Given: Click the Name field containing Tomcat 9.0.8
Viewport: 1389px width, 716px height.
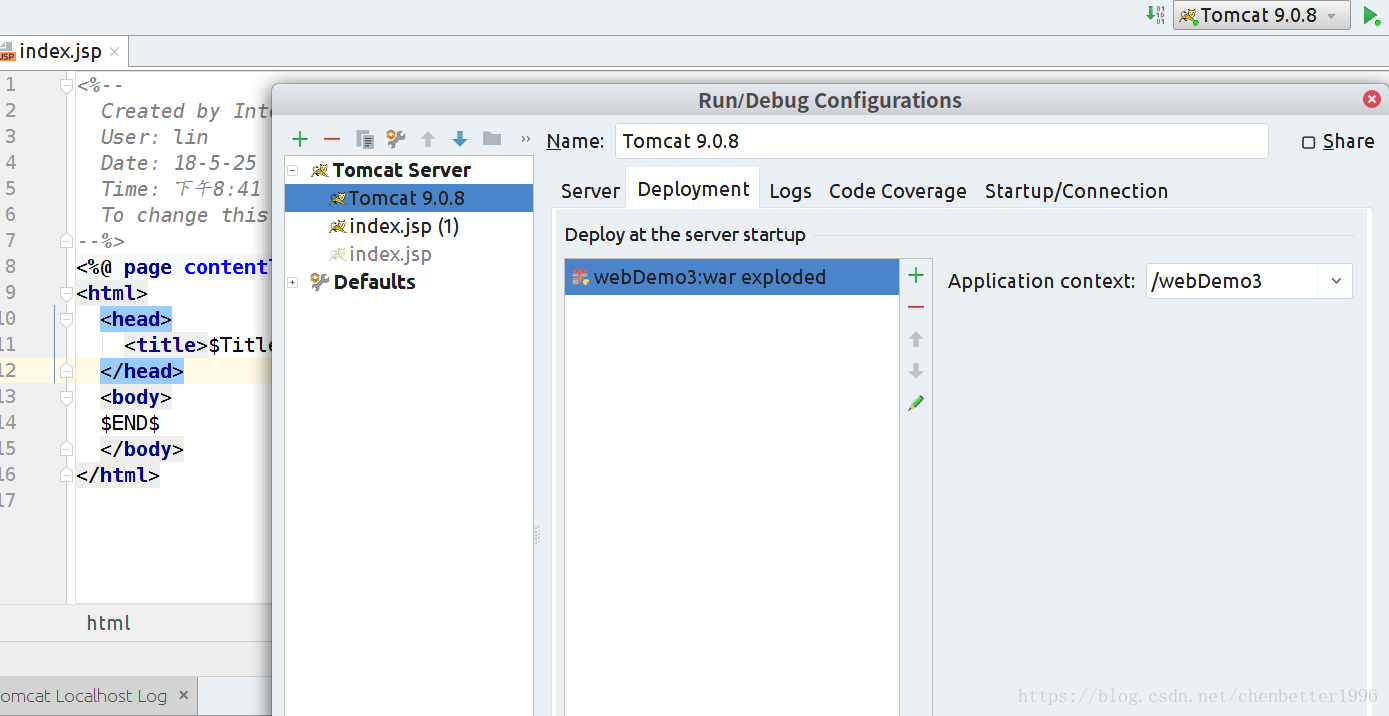Looking at the screenshot, I should point(941,141).
